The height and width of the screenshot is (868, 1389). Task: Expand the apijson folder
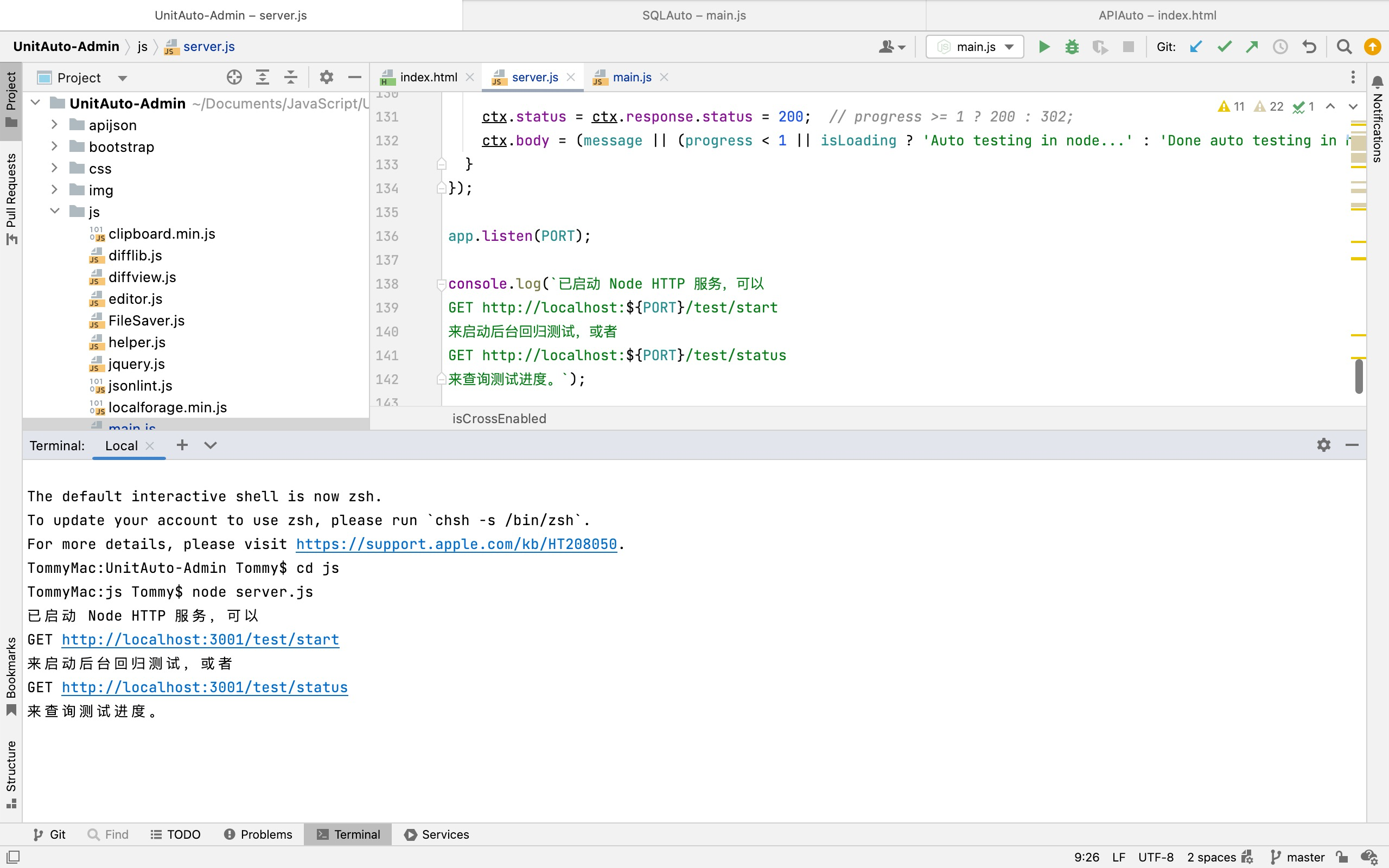(54, 125)
